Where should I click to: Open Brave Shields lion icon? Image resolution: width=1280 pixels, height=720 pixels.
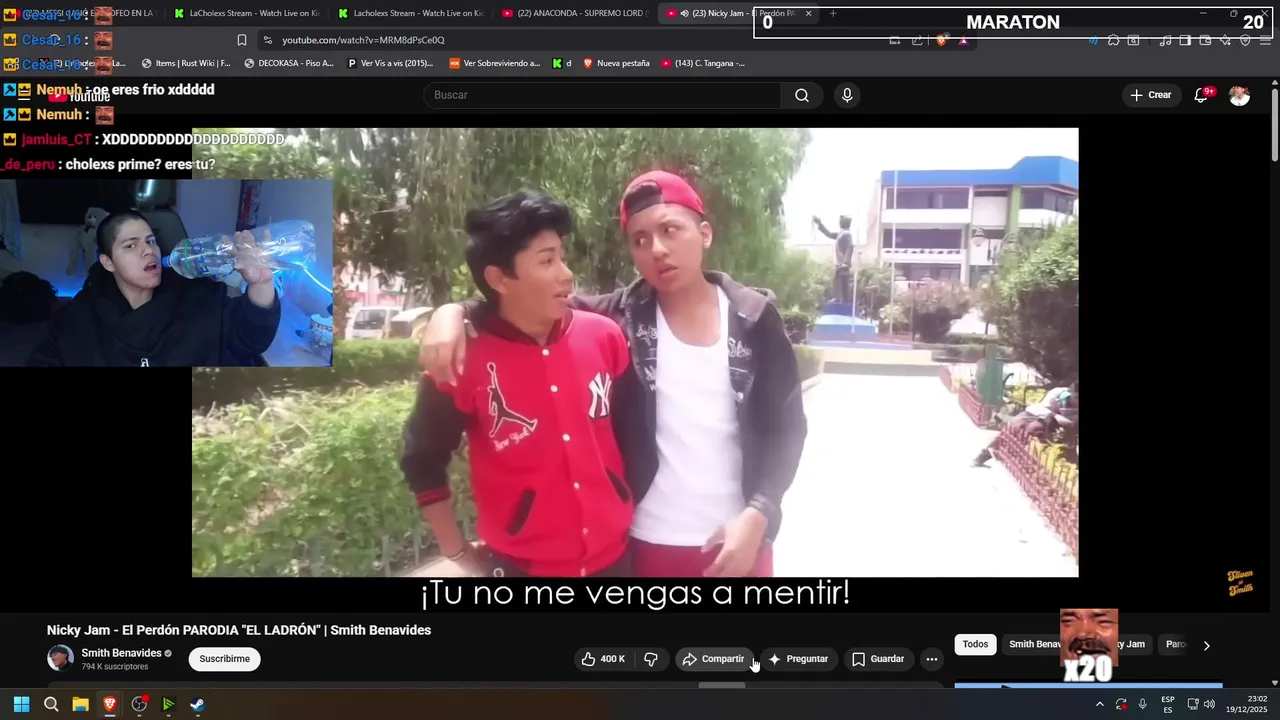[x=941, y=40]
